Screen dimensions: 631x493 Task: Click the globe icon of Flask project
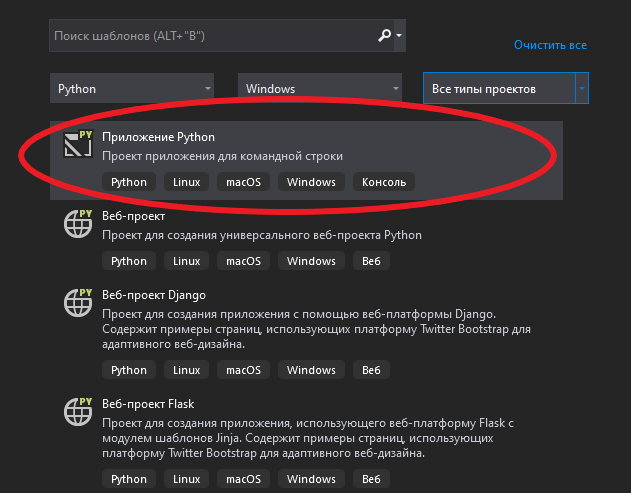(x=78, y=411)
